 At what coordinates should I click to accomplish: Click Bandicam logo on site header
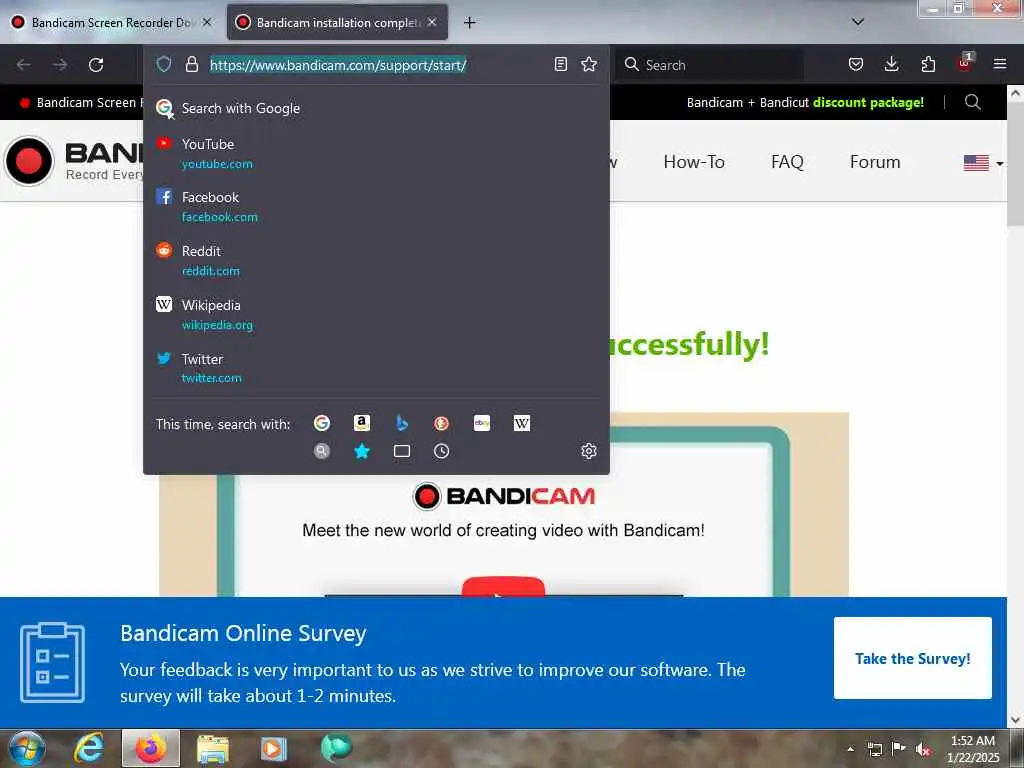coord(73,161)
